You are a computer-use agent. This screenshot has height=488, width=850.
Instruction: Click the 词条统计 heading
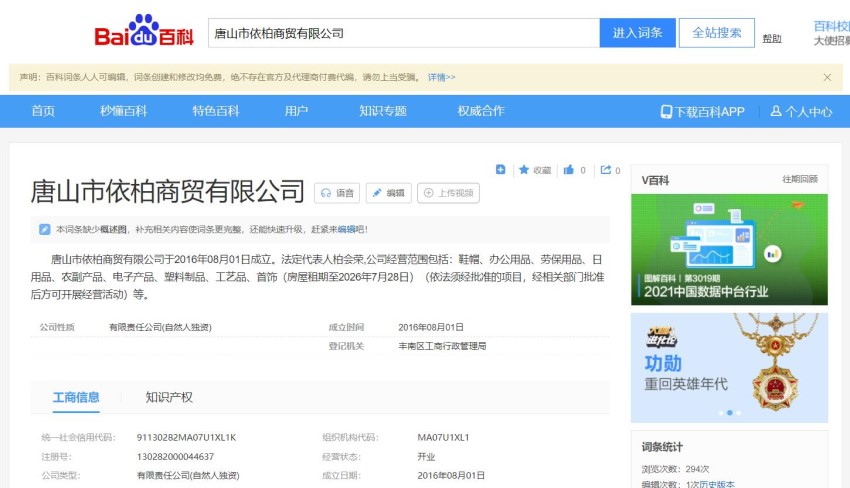coord(662,447)
